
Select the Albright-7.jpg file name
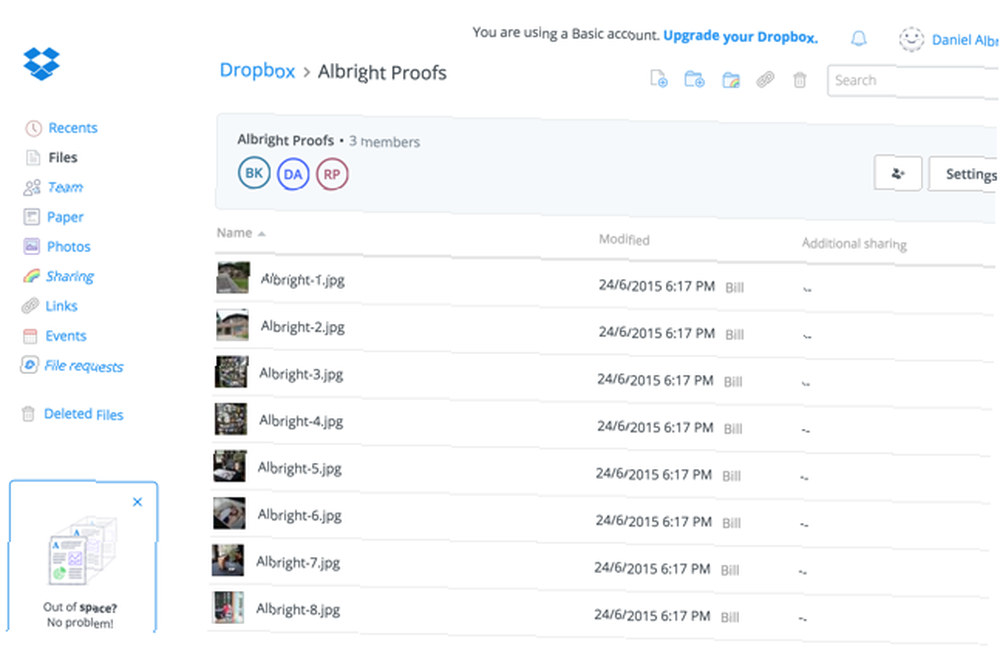(x=298, y=563)
